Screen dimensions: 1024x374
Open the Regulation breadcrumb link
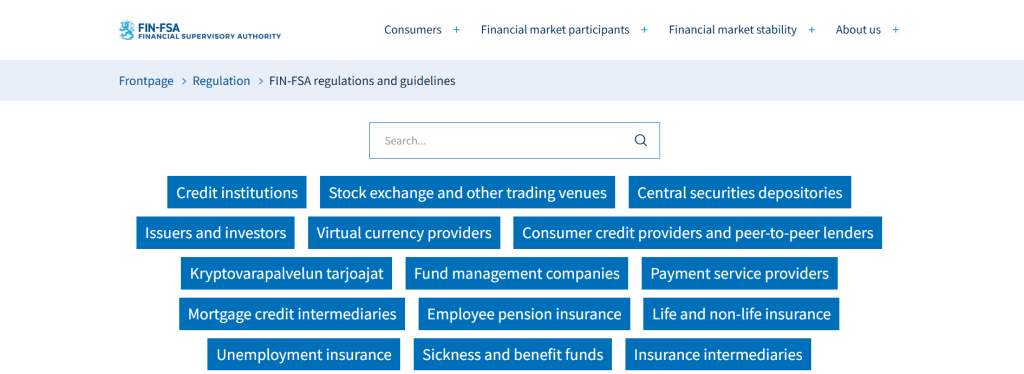[221, 81]
